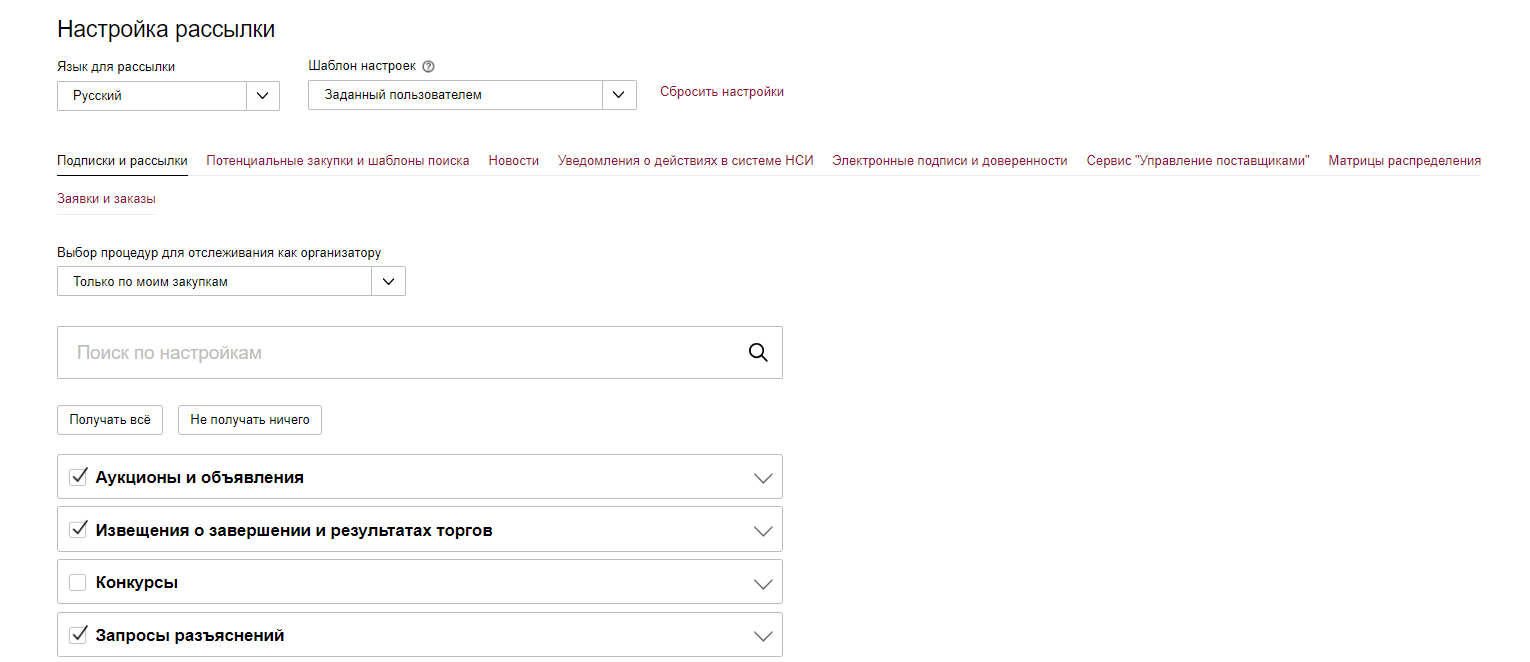Viewport: 1530px width, 662px height.
Task: Uncheck Извещения о завершении и результатах торгов
Action: pos(78,530)
